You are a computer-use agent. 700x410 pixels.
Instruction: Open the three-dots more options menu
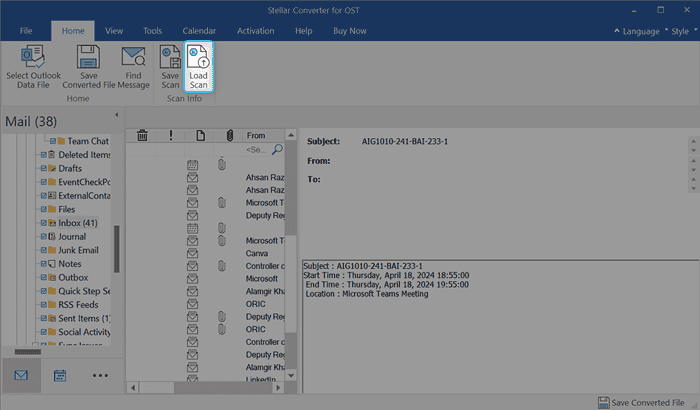click(100, 375)
